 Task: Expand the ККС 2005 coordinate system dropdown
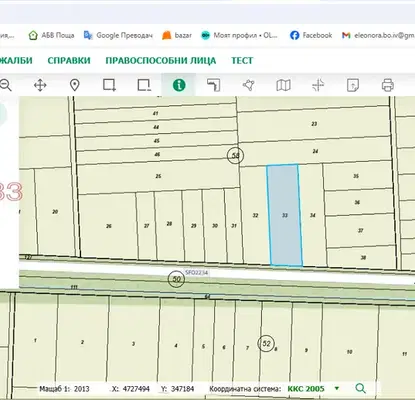(337, 388)
